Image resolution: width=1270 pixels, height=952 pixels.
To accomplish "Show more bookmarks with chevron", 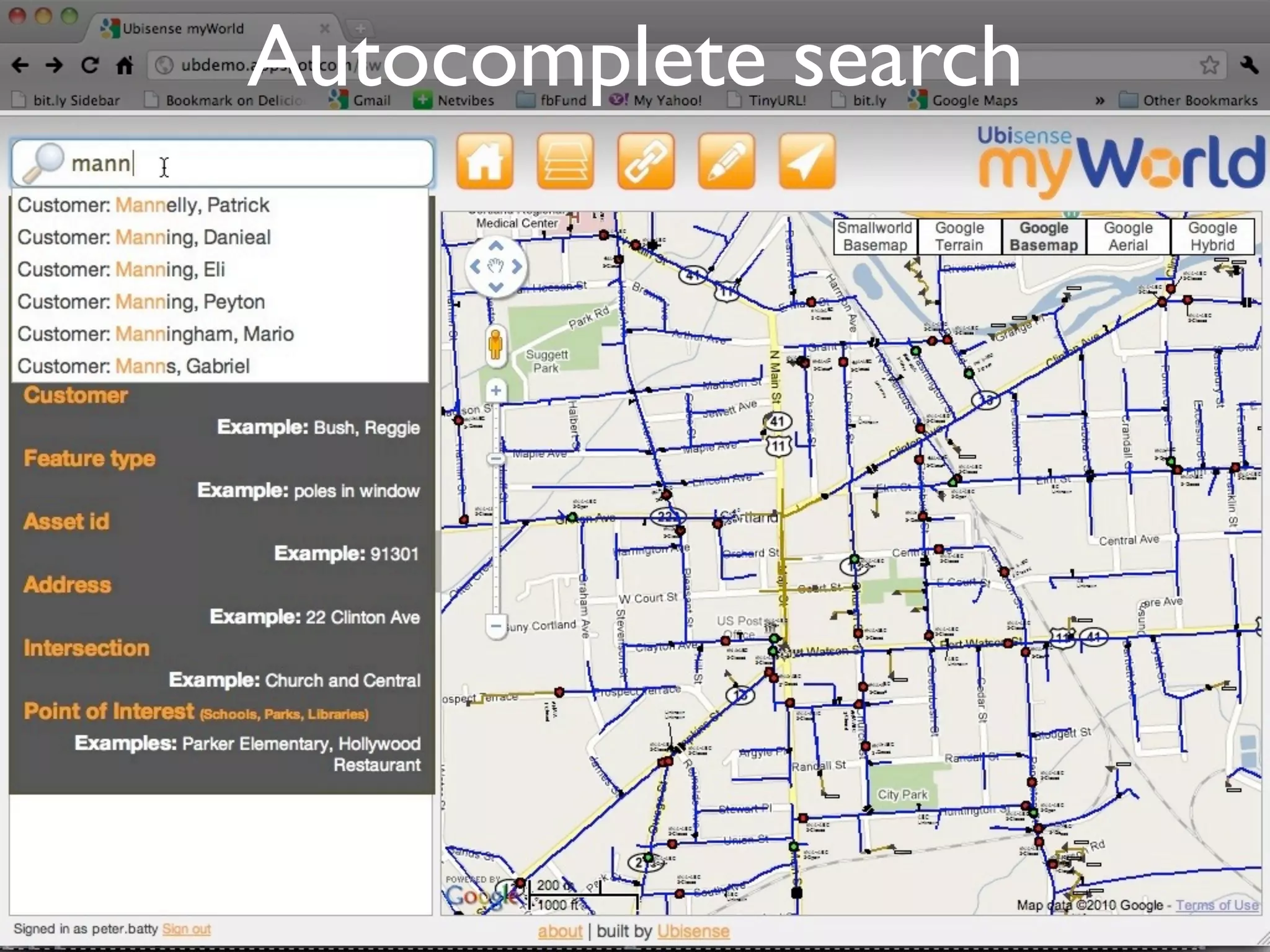I will pos(1099,100).
